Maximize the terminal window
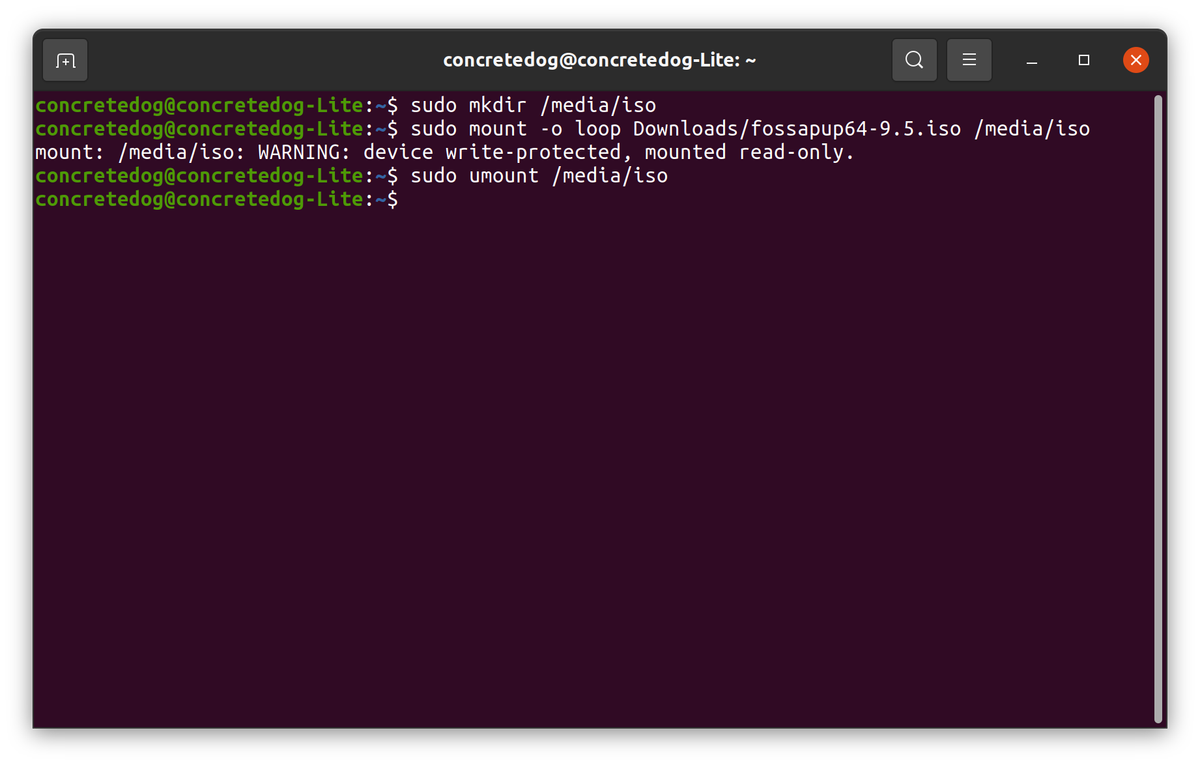The width and height of the screenshot is (1200, 765). tap(1083, 60)
